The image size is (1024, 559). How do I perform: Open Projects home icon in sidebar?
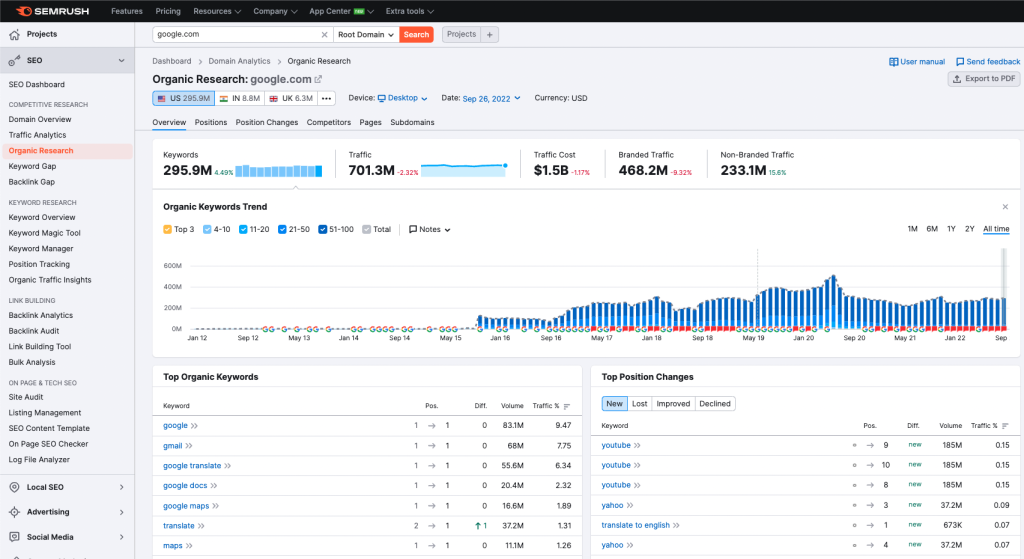coord(14,35)
